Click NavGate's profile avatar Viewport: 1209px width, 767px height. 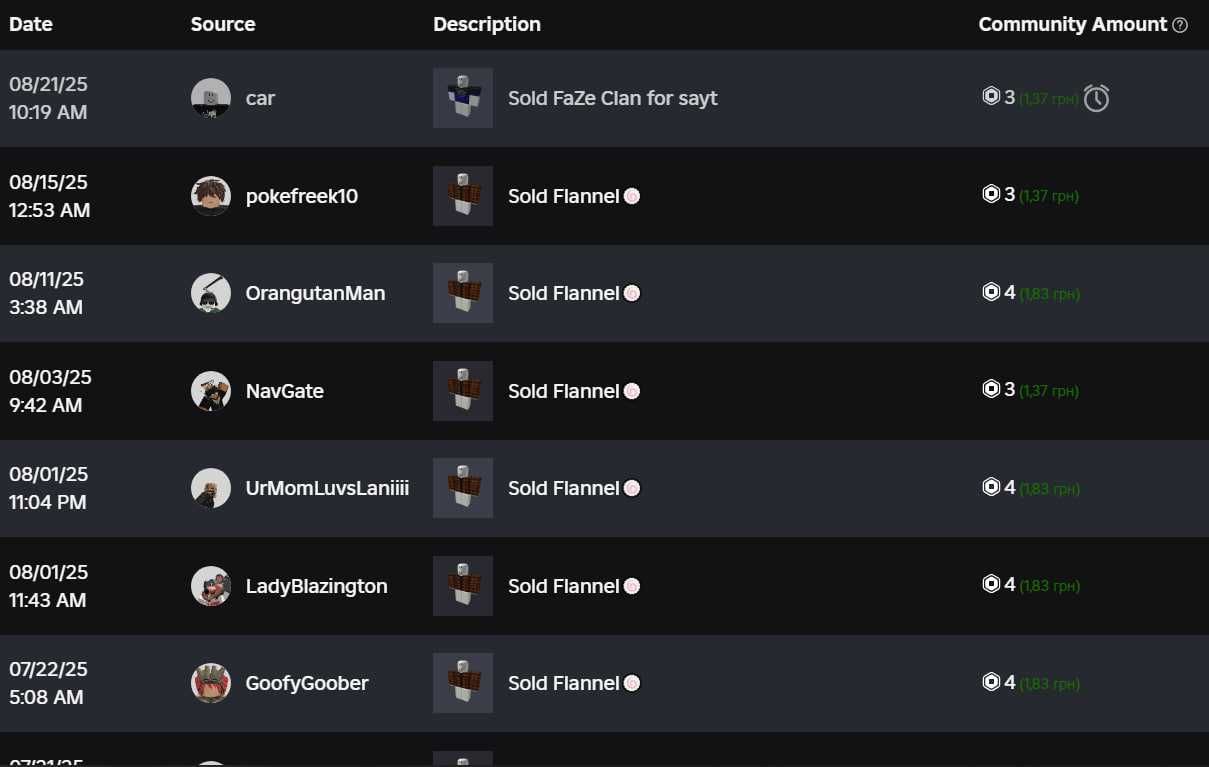tap(211, 391)
